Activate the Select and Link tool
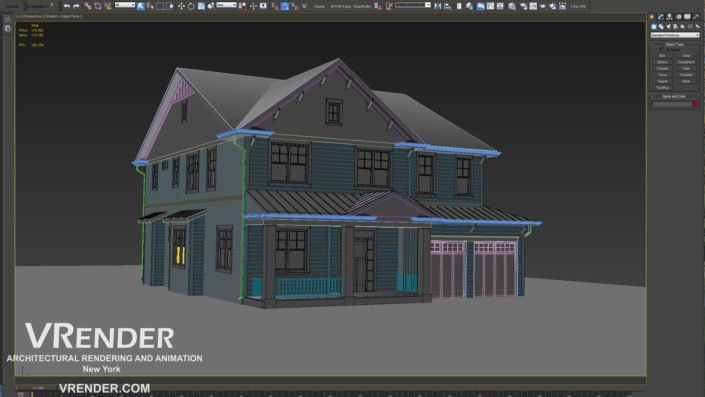Screen dimensions: 705x397 click(88, 6)
